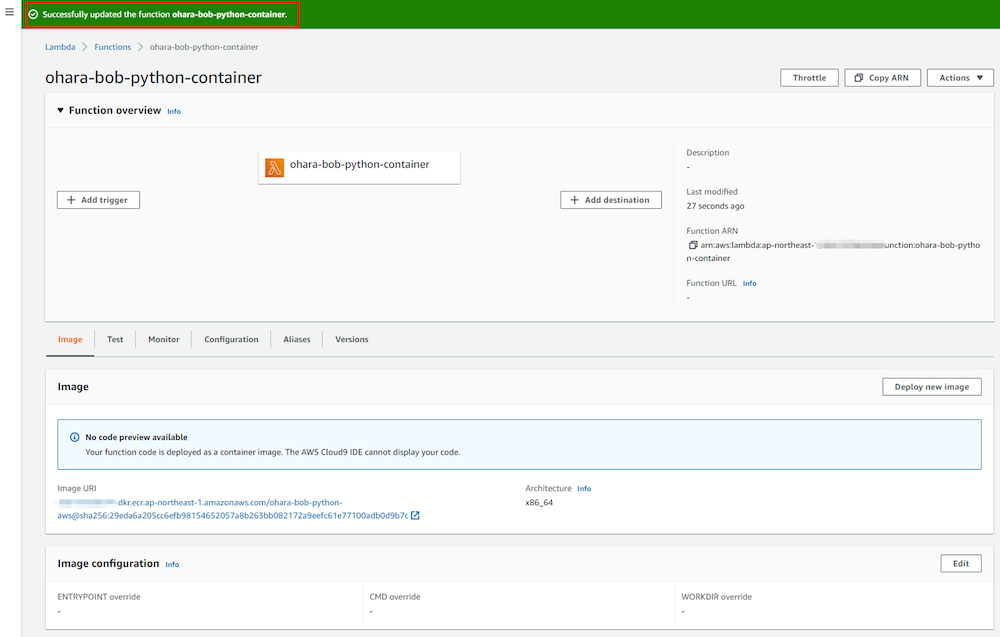Open the Monitor tab

[x=164, y=340]
